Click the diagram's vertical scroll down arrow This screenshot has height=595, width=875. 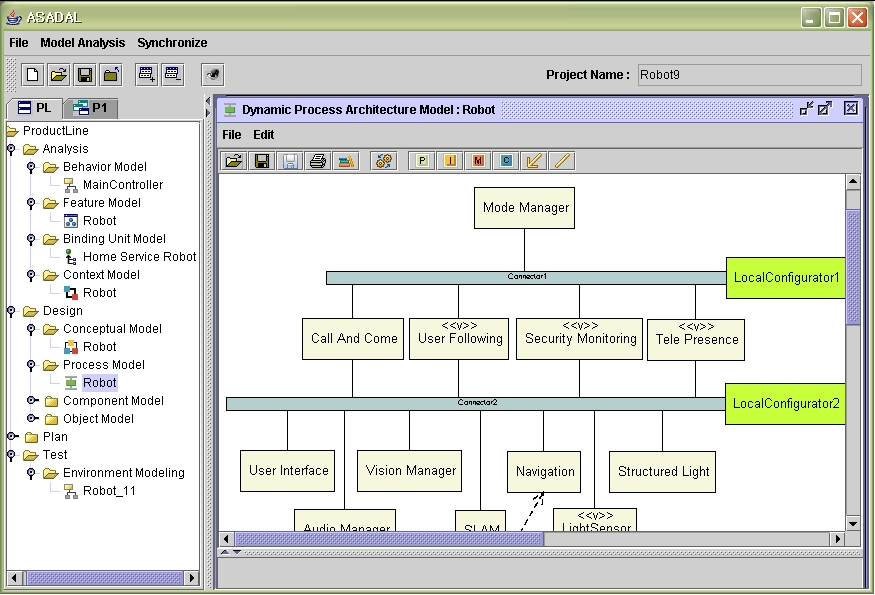pyautogui.click(x=852, y=524)
